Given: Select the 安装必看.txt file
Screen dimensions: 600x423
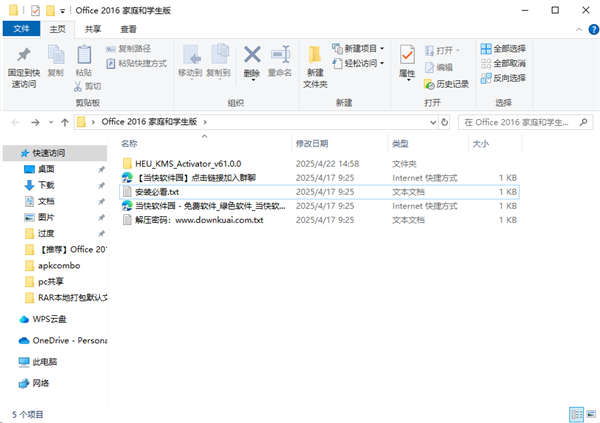Looking at the screenshot, I should pos(319,192).
